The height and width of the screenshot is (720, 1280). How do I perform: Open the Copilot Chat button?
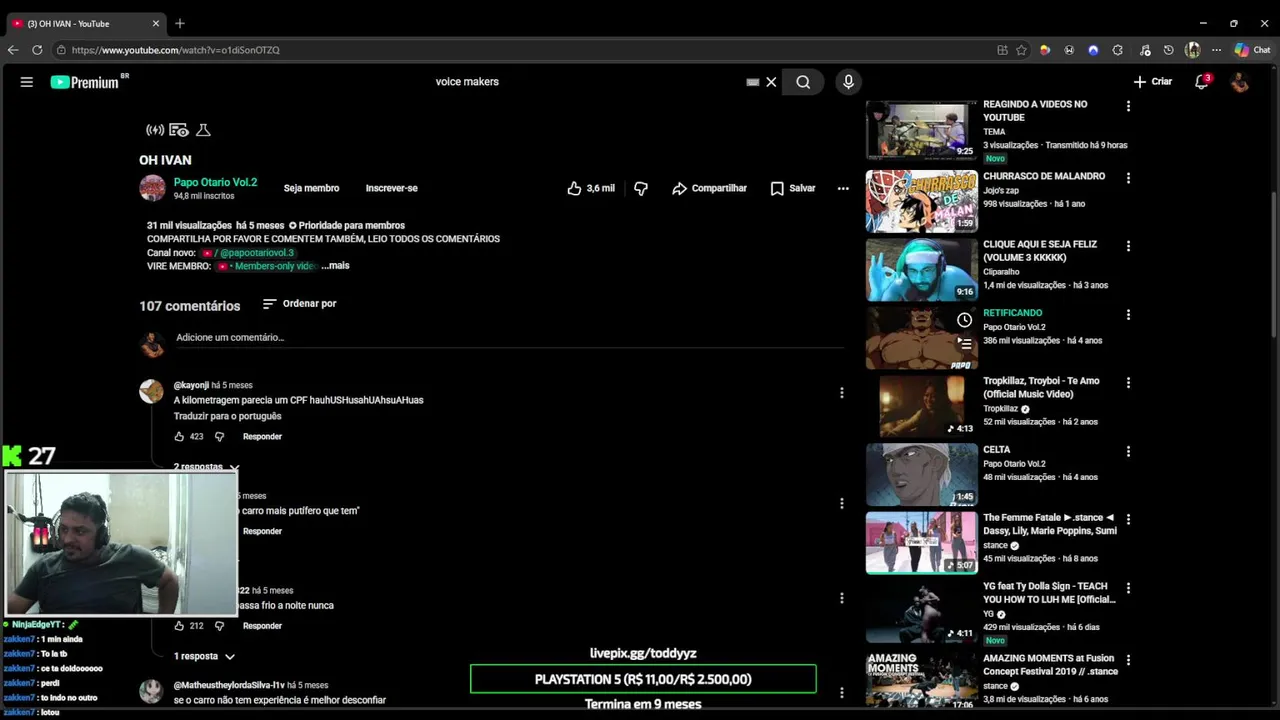point(1252,50)
